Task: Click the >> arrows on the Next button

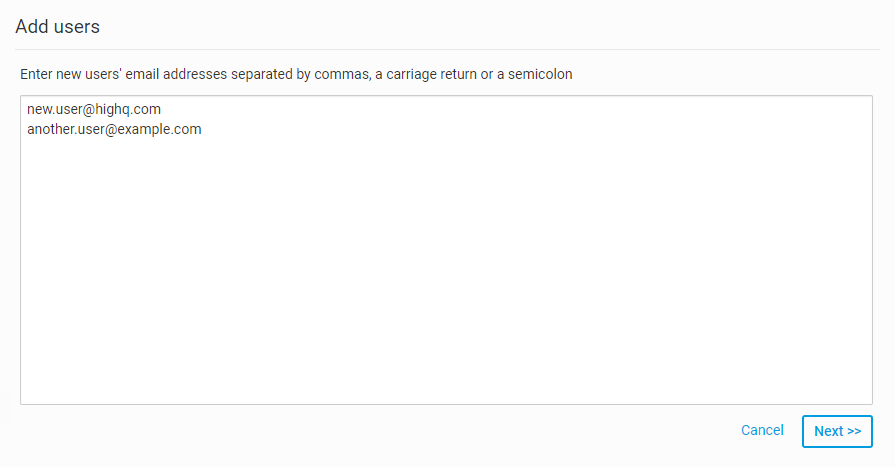Action: pos(852,431)
